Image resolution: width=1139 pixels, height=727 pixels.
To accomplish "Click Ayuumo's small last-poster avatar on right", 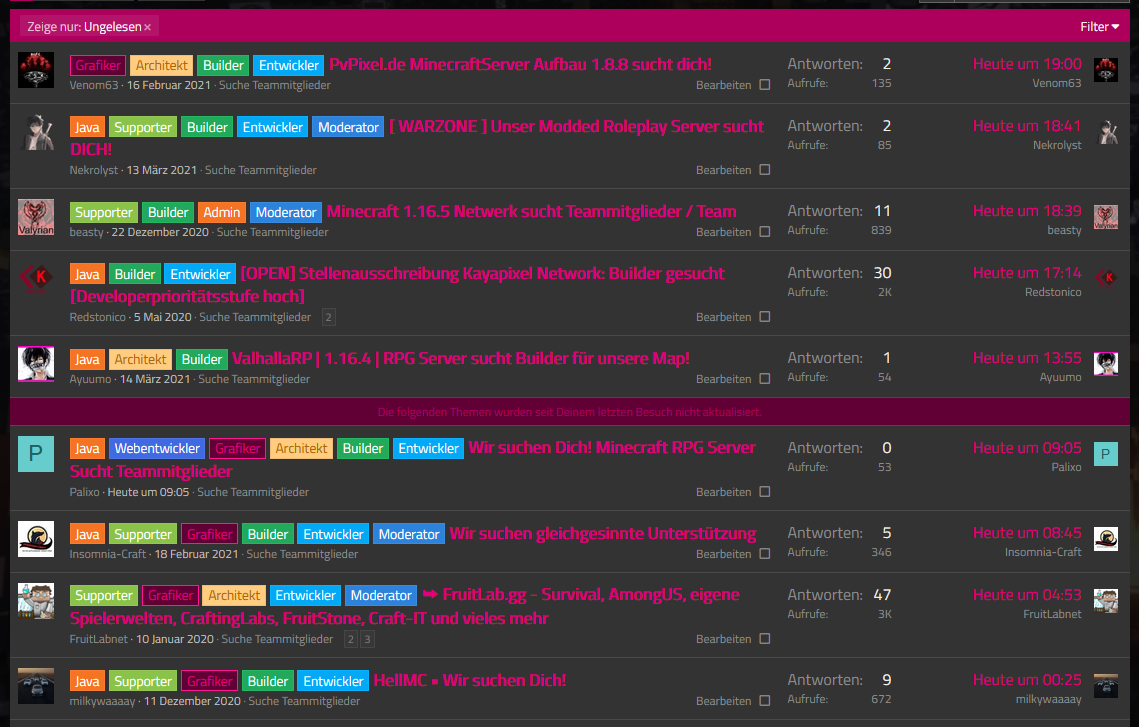I will pyautogui.click(x=1106, y=363).
